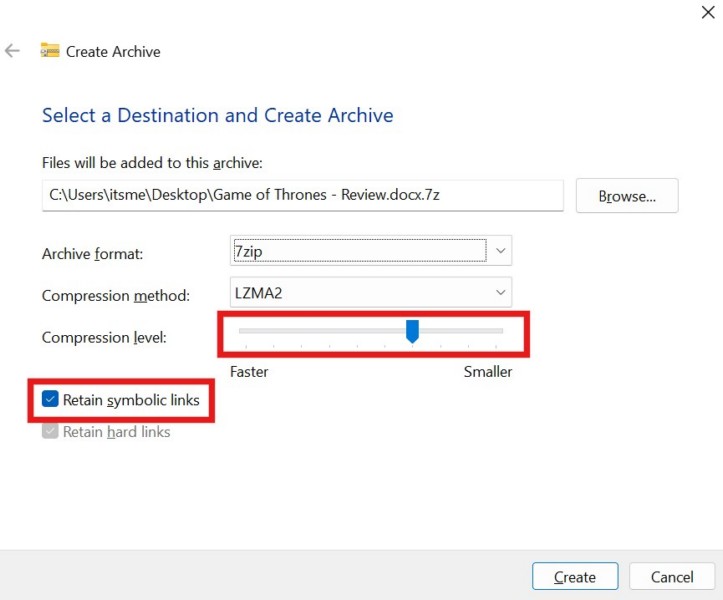The width and height of the screenshot is (723, 600).
Task: Click the Compression method label
Action: pos(115,296)
